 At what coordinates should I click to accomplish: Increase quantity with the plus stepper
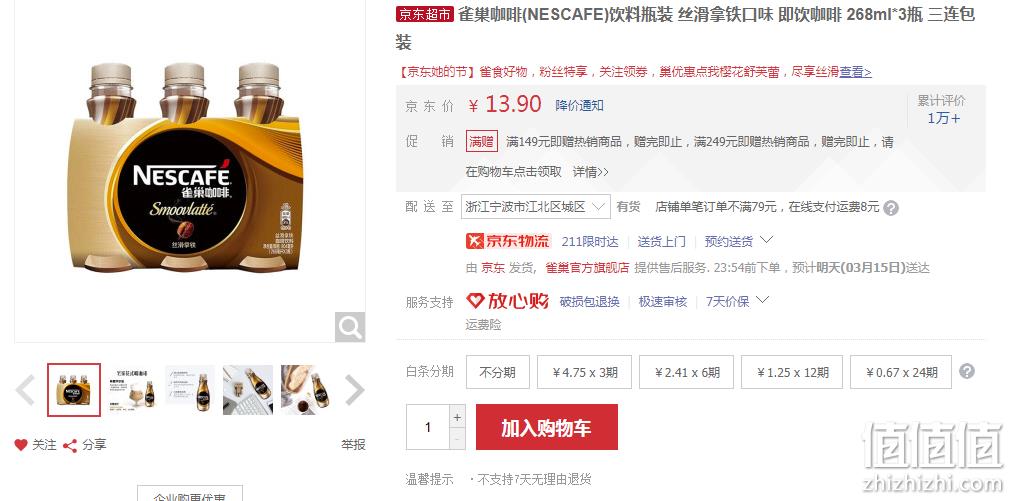pyautogui.click(x=457, y=416)
